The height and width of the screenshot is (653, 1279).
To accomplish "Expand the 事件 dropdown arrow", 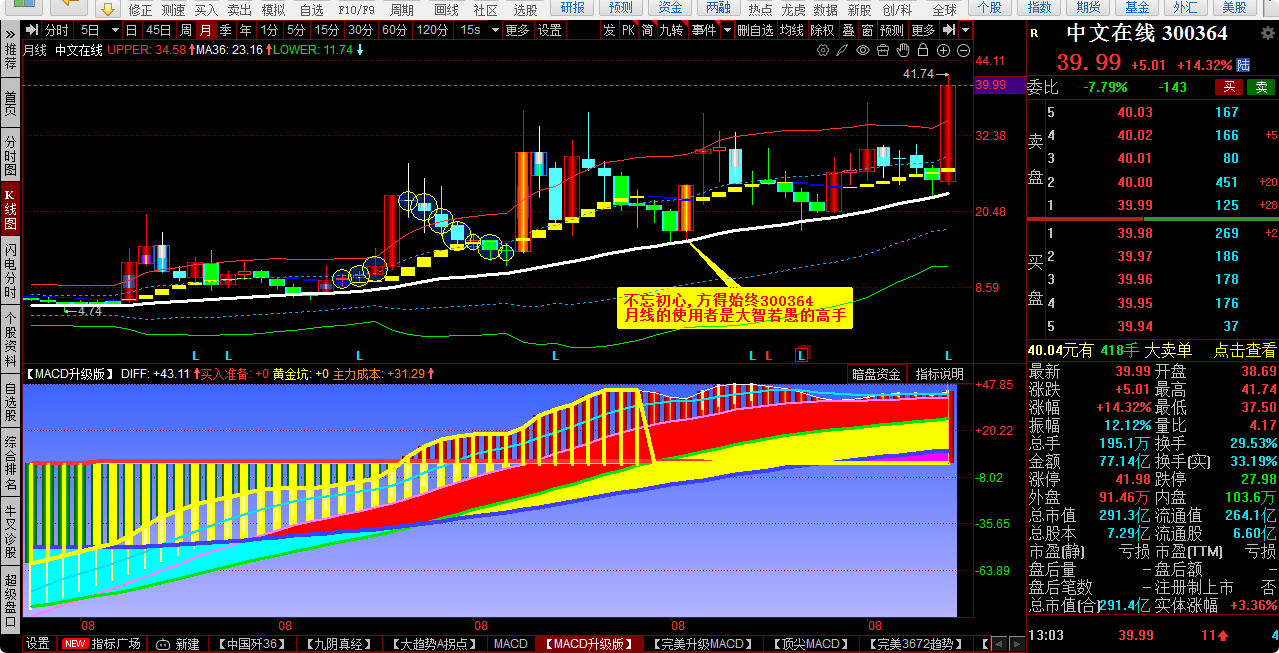I will coord(726,30).
